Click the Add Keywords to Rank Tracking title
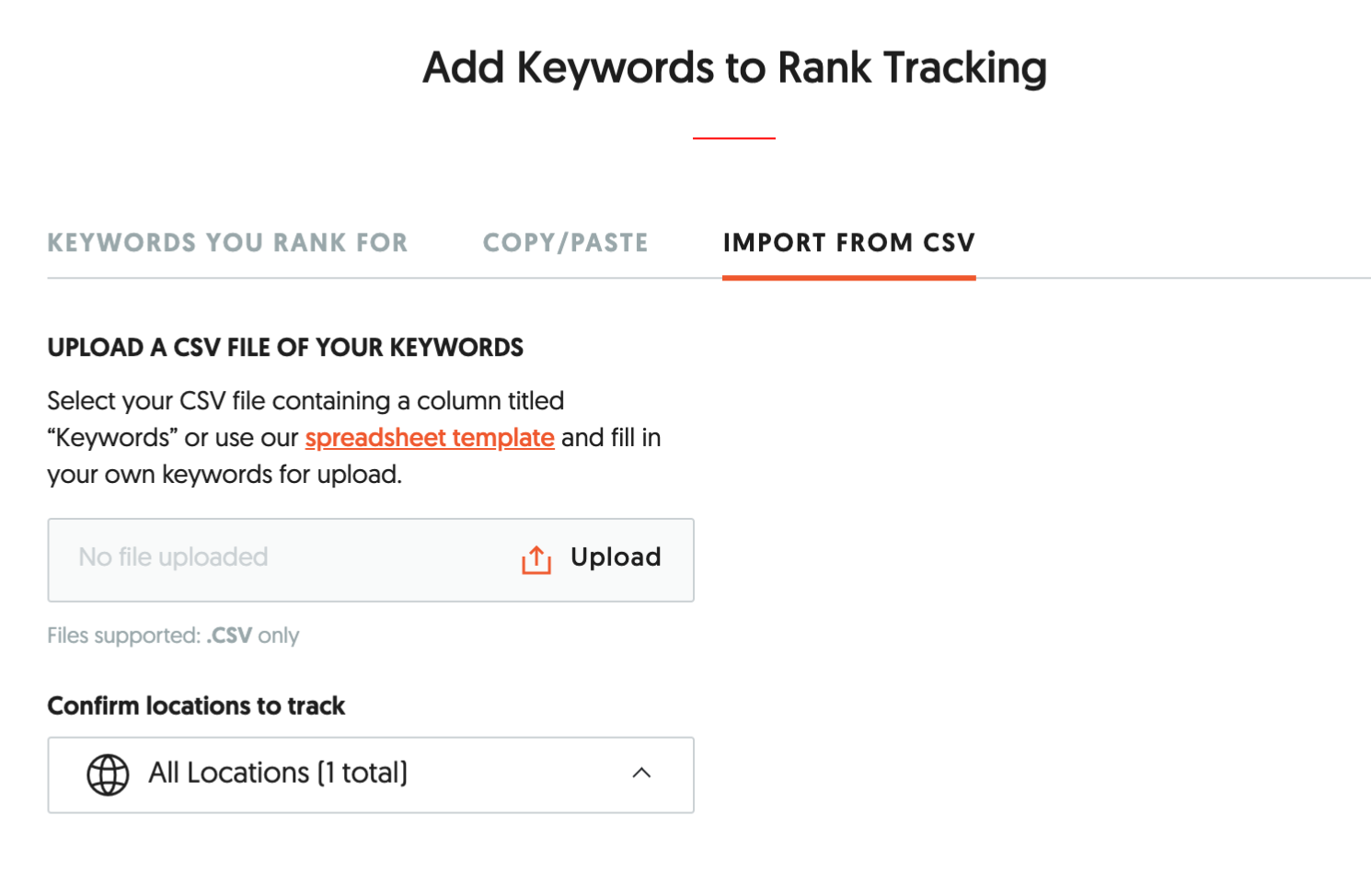This screenshot has width=1371, height=896. pyautogui.click(x=734, y=68)
